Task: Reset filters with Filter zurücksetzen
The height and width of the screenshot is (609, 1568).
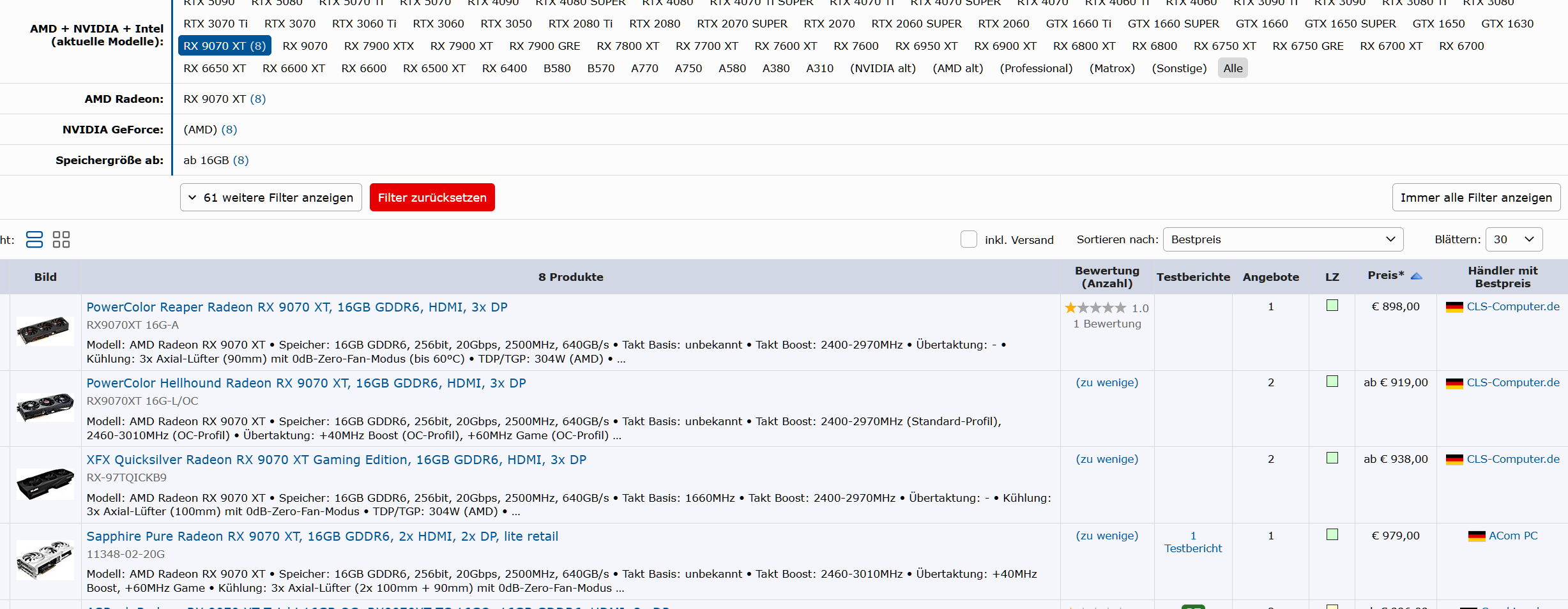Action: coord(432,198)
